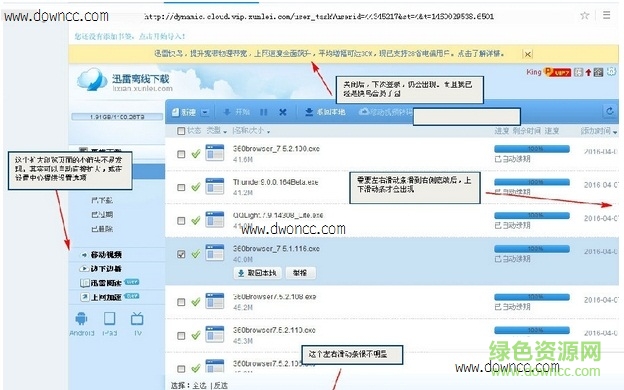
Task: Click the 新建 new task button
Action: pos(184,112)
